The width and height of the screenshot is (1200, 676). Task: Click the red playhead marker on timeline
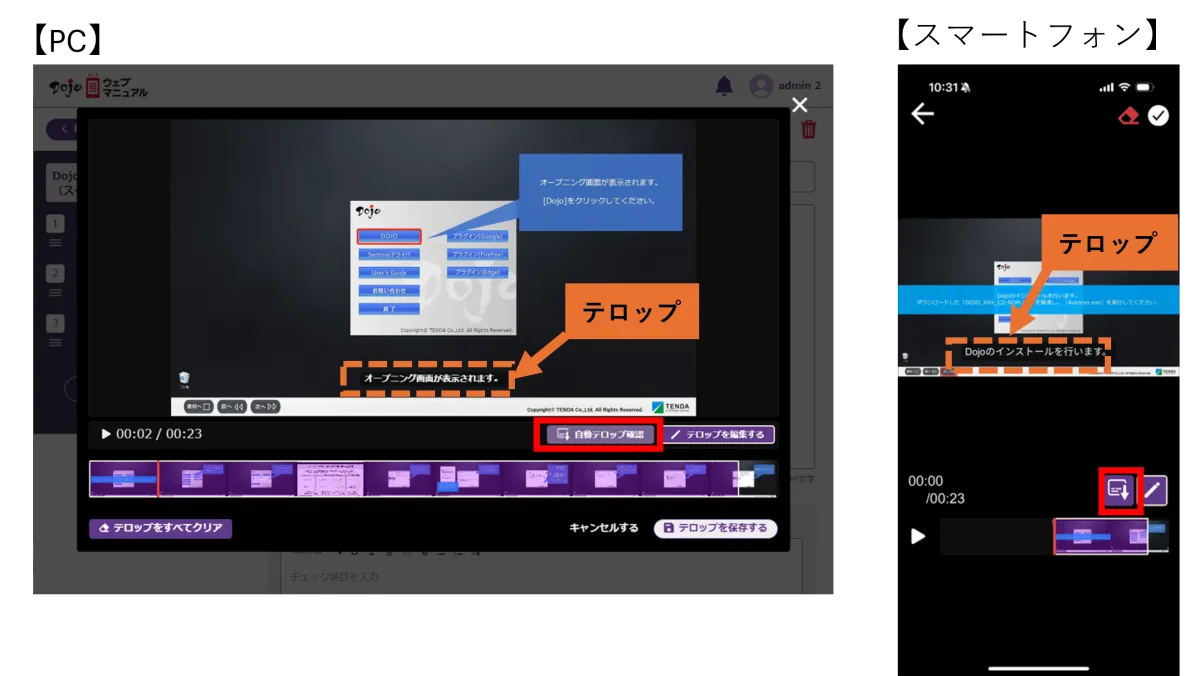point(158,479)
